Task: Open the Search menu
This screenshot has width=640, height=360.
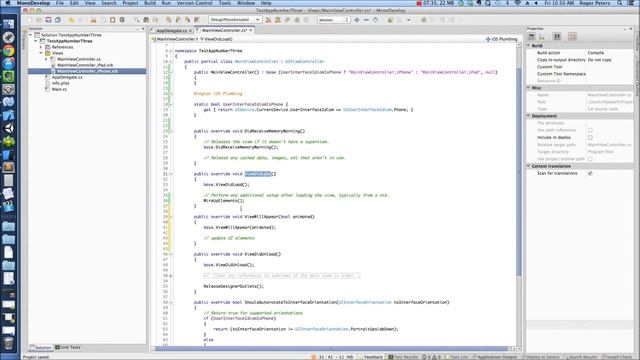Action: point(109,3)
